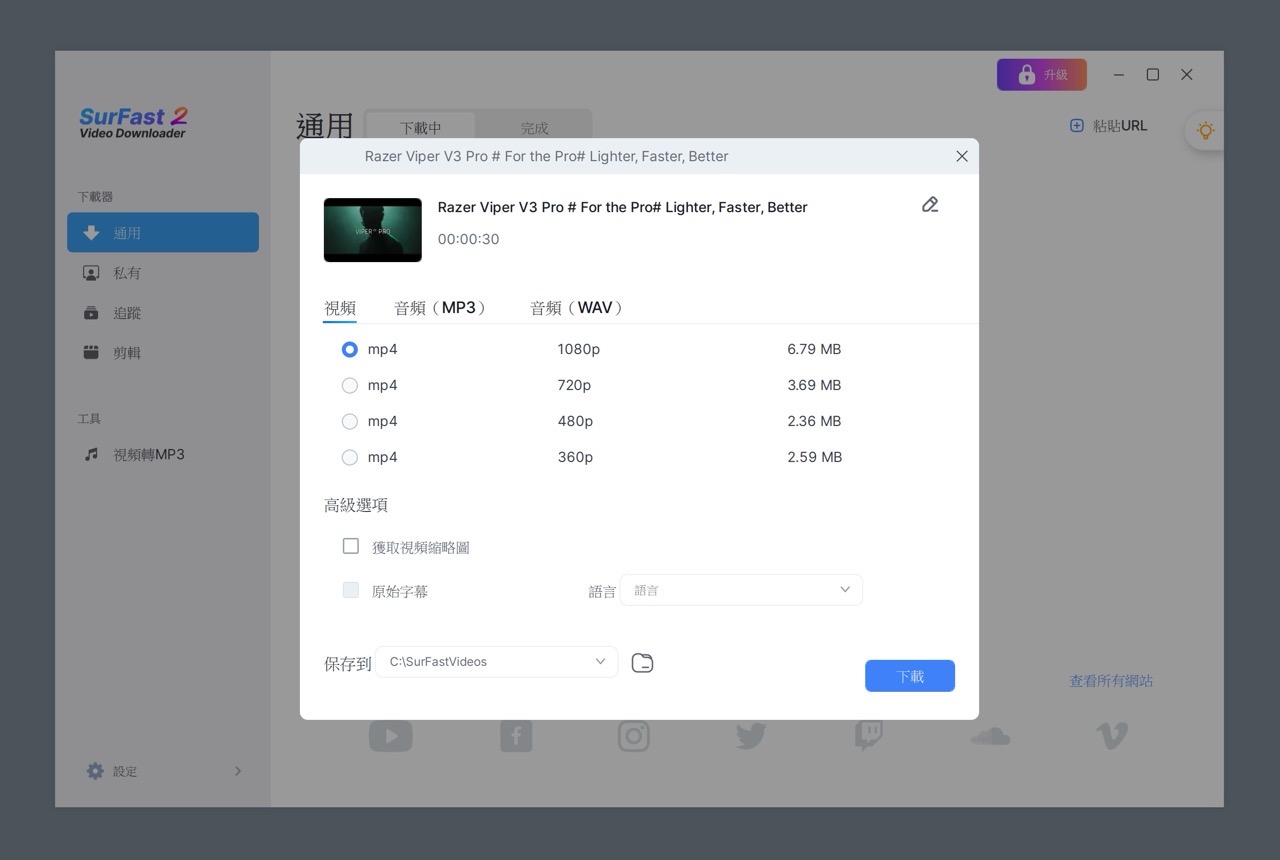The width and height of the screenshot is (1280, 860).
Task: Open 剪輯 in the sidebar
Action: (x=163, y=353)
